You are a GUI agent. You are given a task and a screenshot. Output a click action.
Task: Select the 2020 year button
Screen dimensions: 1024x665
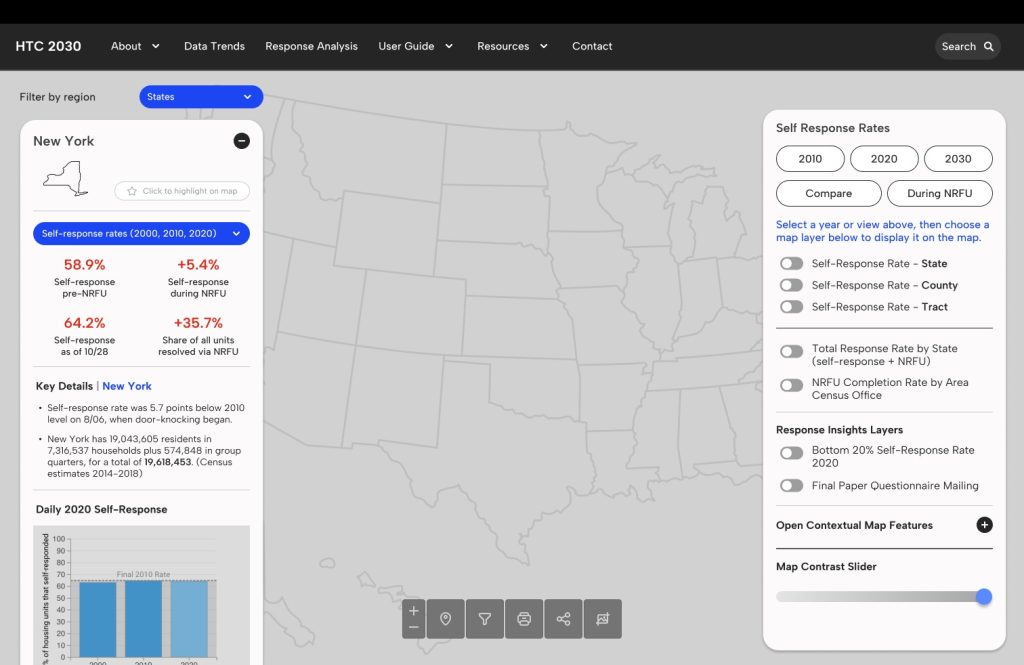(884, 159)
